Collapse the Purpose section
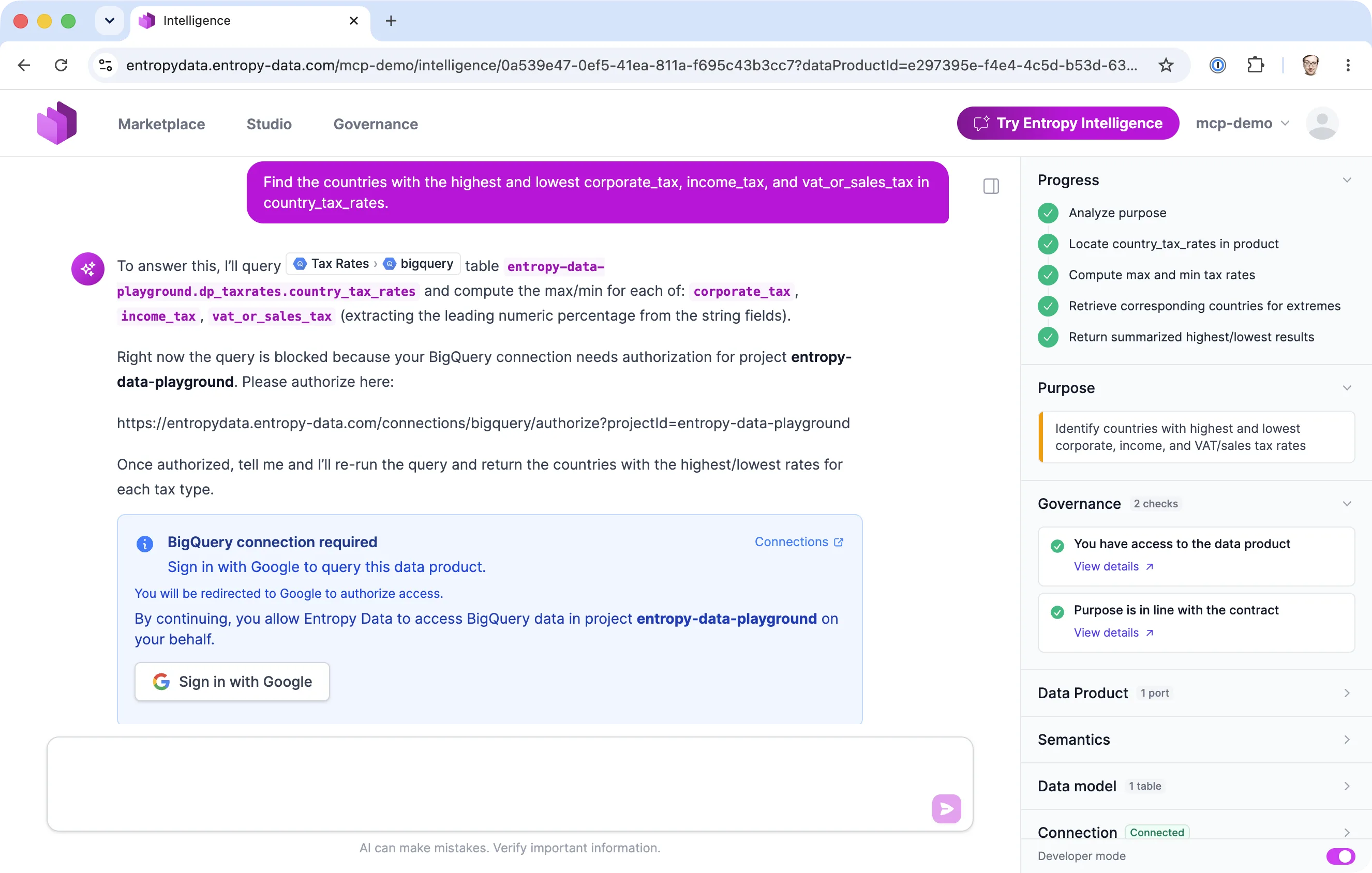This screenshot has height=873, width=1372. pos(1347,388)
